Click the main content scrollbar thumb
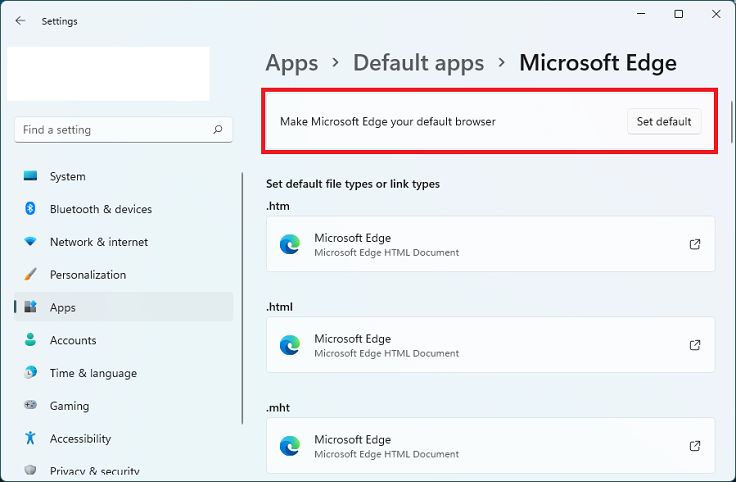 pos(731,122)
